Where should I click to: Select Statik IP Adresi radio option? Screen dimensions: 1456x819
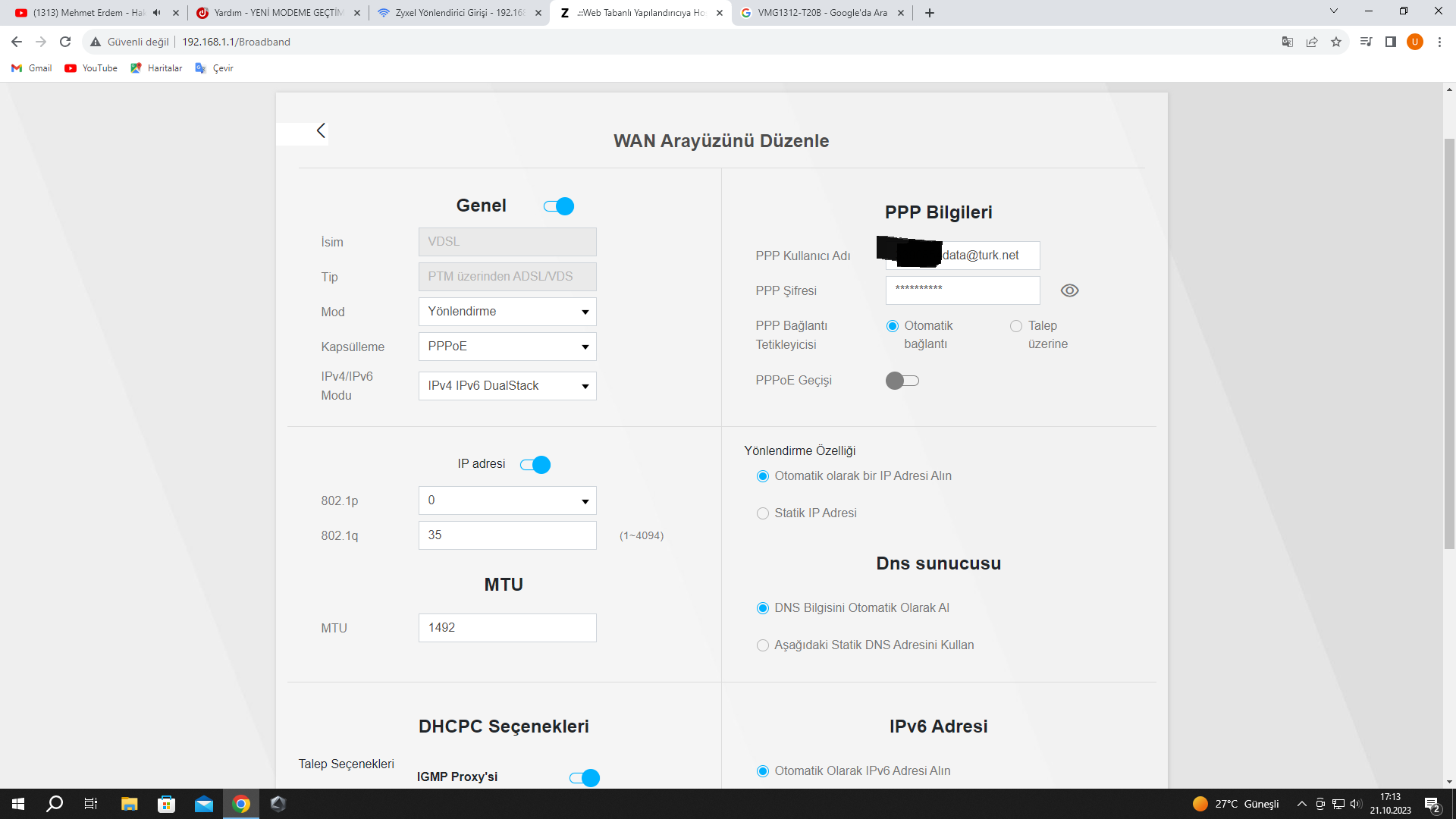[763, 513]
